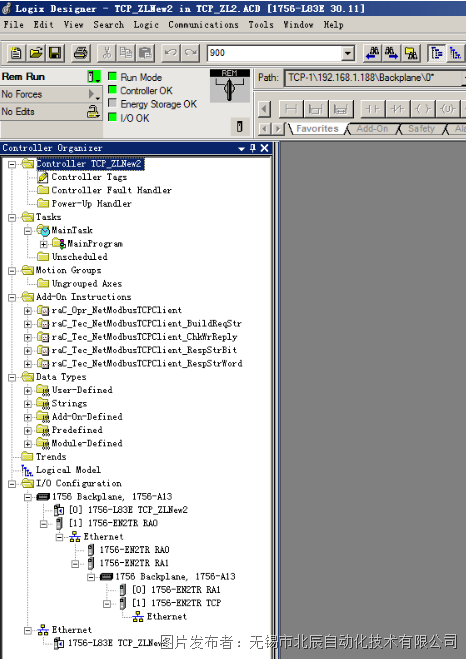Expand the MainProgram node
Image resolution: width=466 pixels, height=659 pixels.
[44, 244]
